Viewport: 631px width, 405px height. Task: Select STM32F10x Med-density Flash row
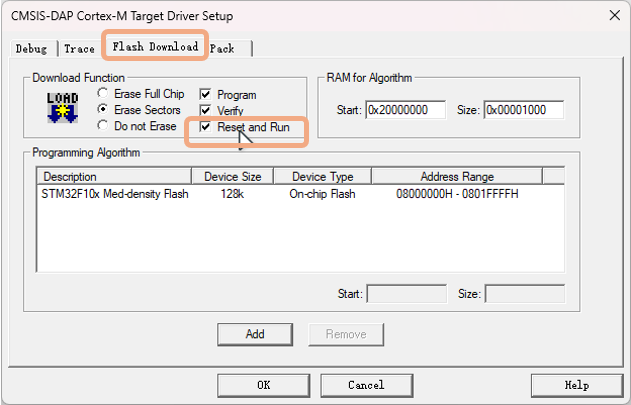(300, 194)
